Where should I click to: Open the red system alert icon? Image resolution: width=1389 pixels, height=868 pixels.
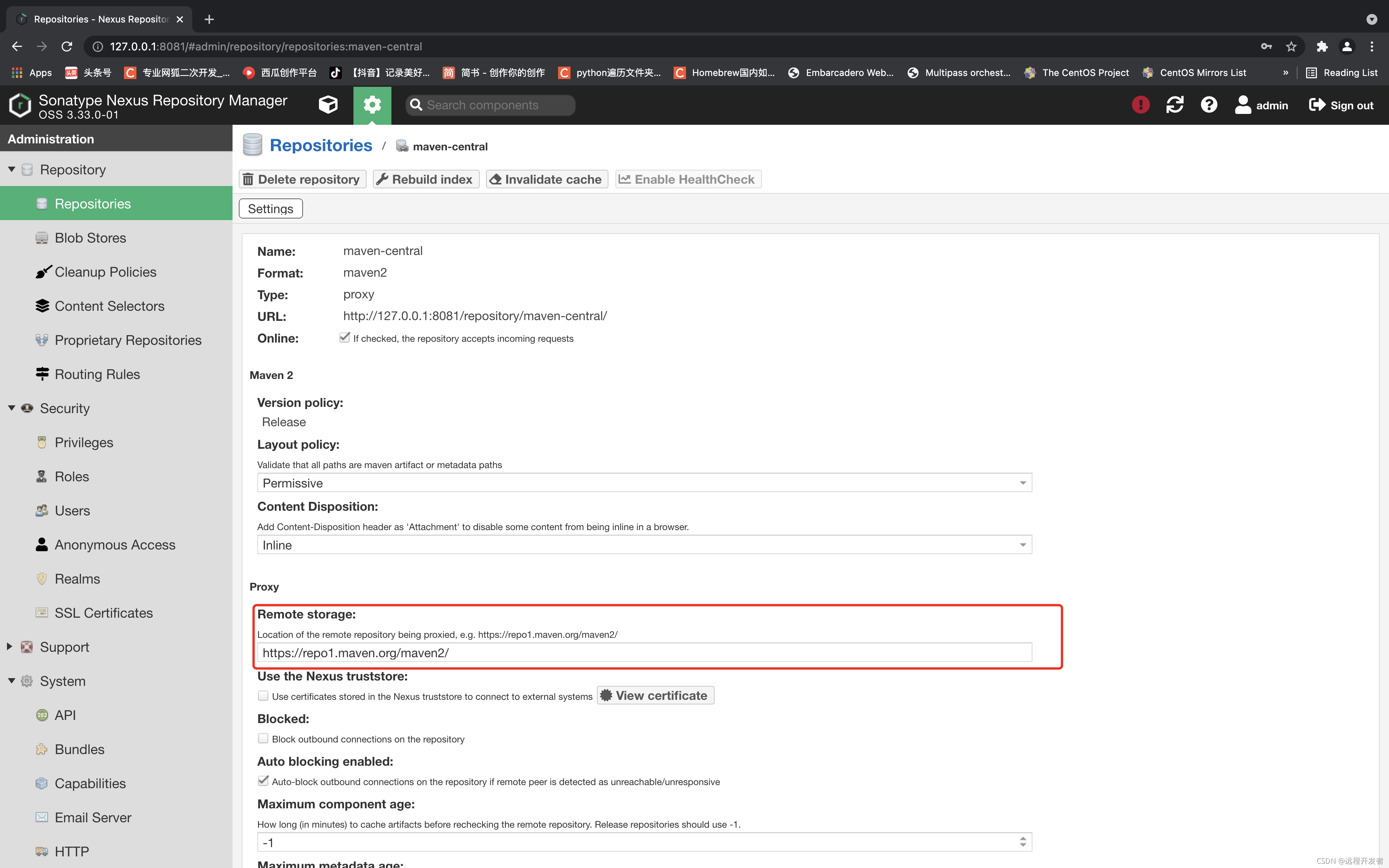coord(1141,105)
